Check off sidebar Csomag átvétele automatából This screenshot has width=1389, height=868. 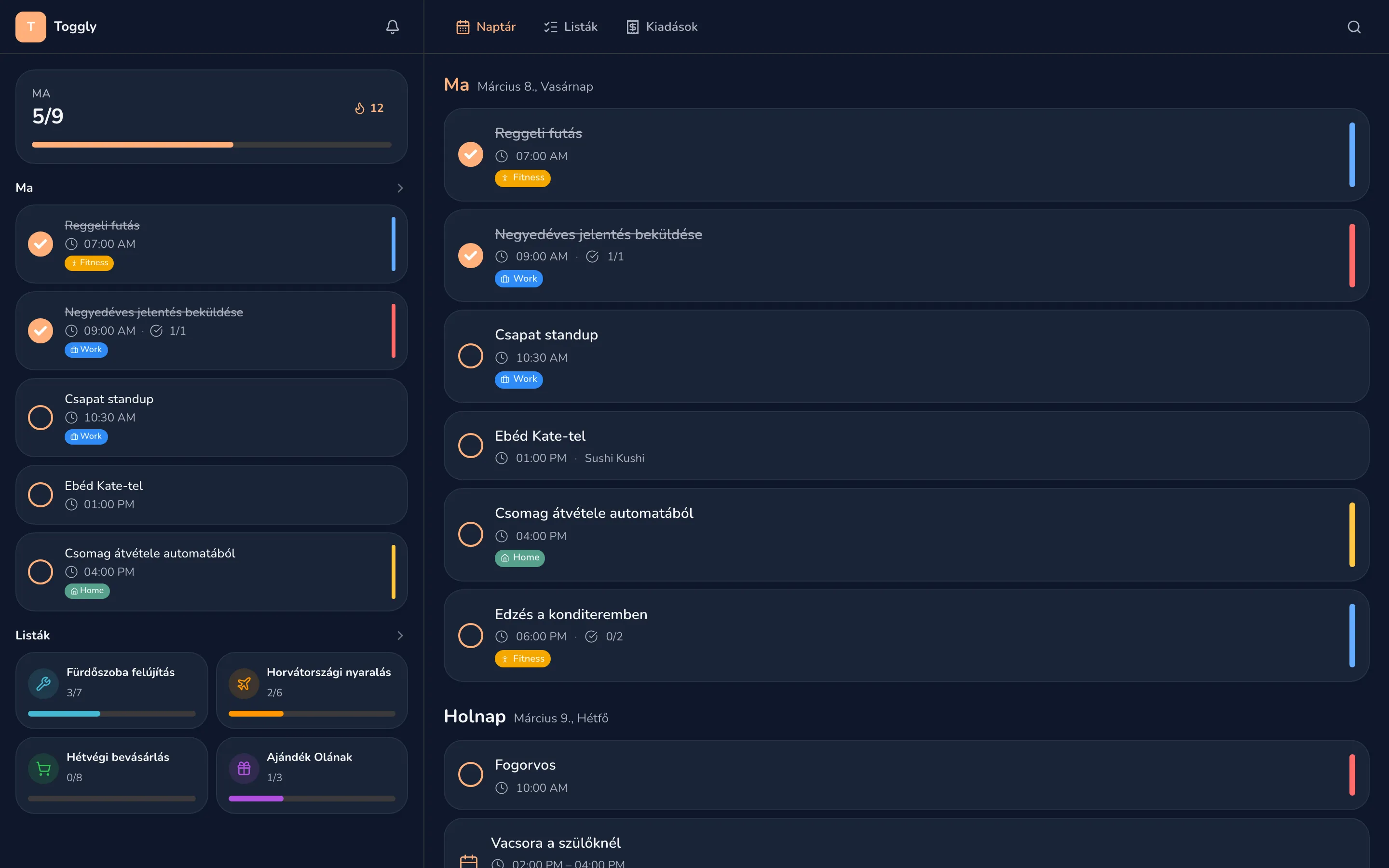[x=41, y=572]
